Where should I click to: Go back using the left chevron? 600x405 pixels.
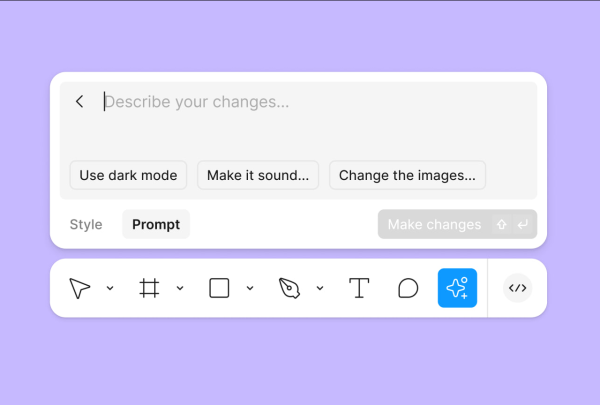coord(80,102)
